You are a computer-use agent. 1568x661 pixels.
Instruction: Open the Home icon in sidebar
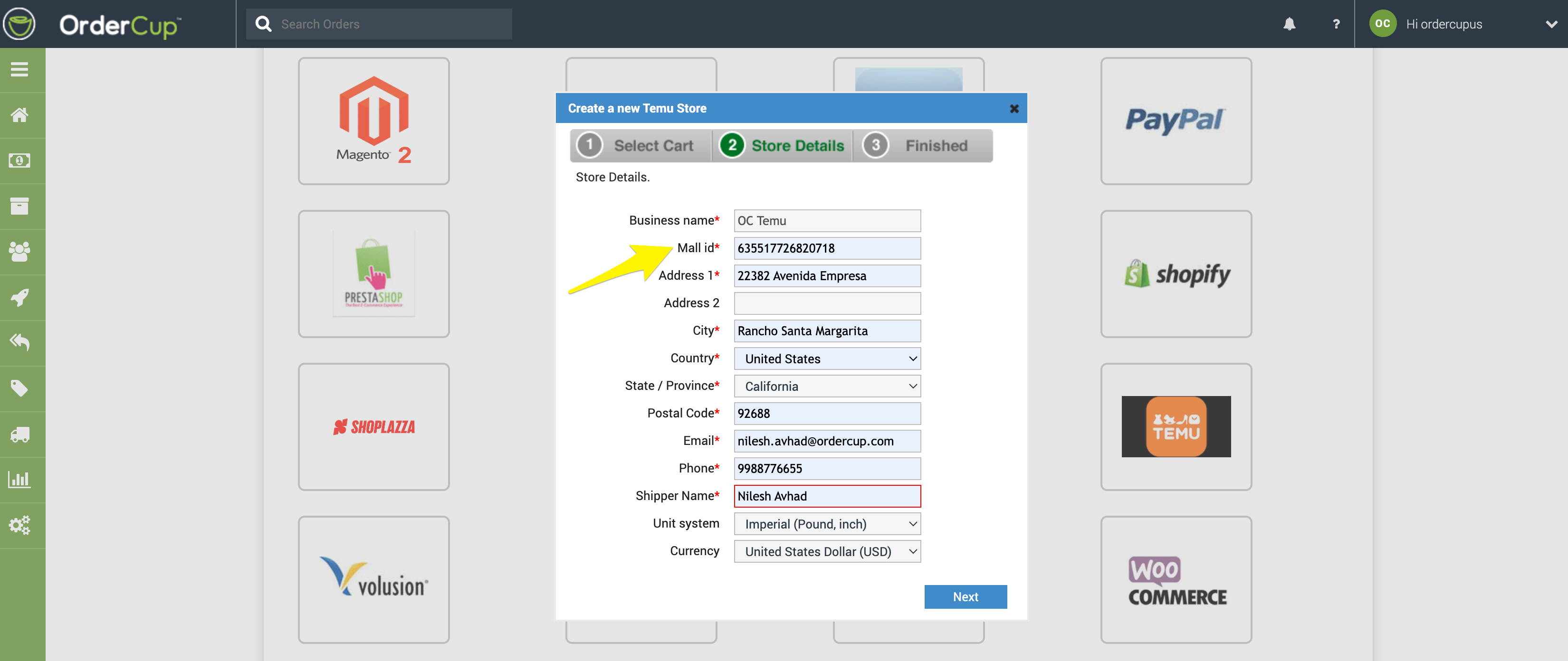click(x=19, y=115)
